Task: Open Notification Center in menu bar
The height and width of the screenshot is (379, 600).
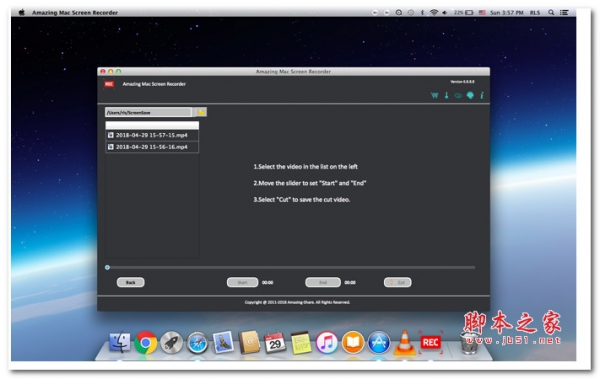Action: pyautogui.click(x=564, y=13)
